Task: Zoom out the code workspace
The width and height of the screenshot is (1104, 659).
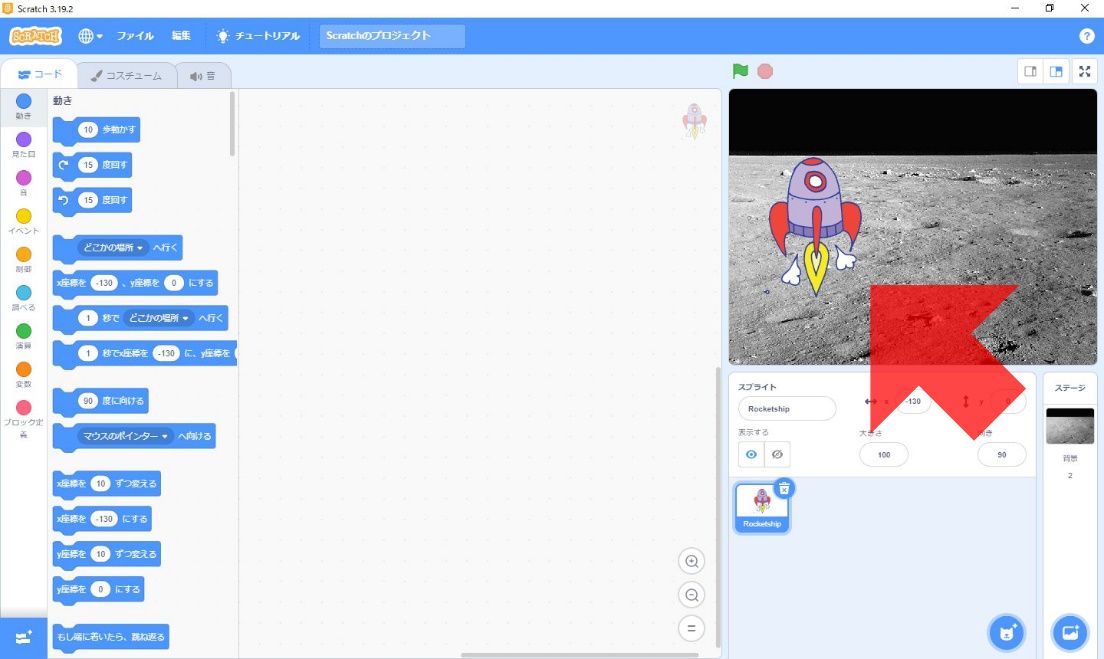Action: (x=691, y=595)
